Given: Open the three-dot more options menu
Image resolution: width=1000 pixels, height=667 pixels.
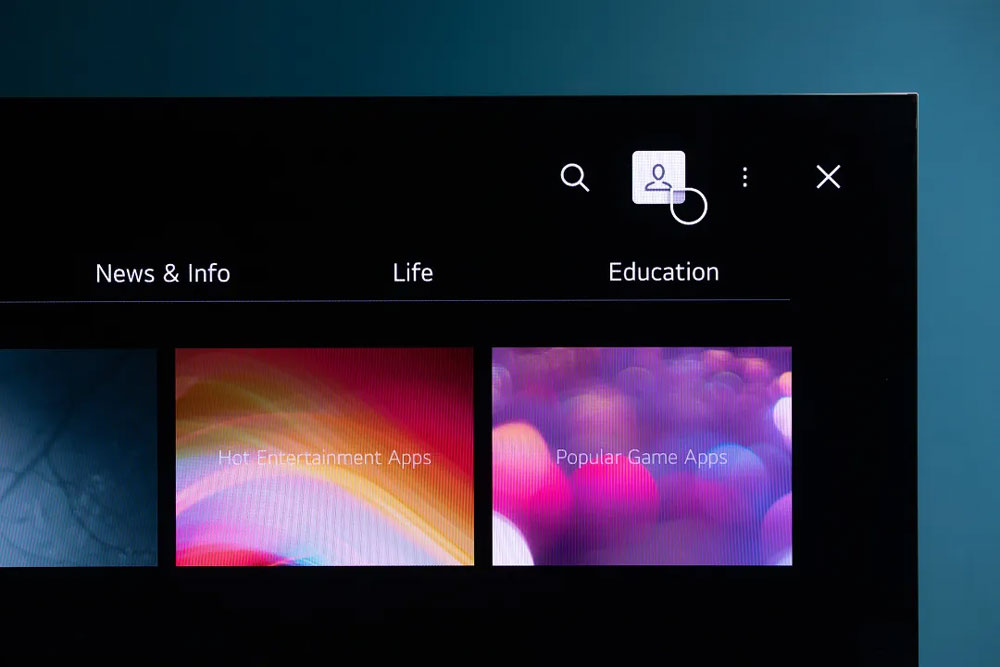Looking at the screenshot, I should tap(744, 177).
